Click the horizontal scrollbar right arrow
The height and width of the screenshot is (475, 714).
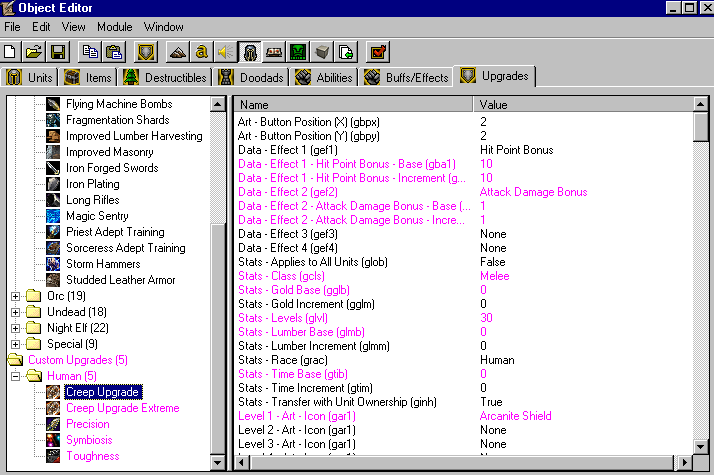[x=684, y=463]
